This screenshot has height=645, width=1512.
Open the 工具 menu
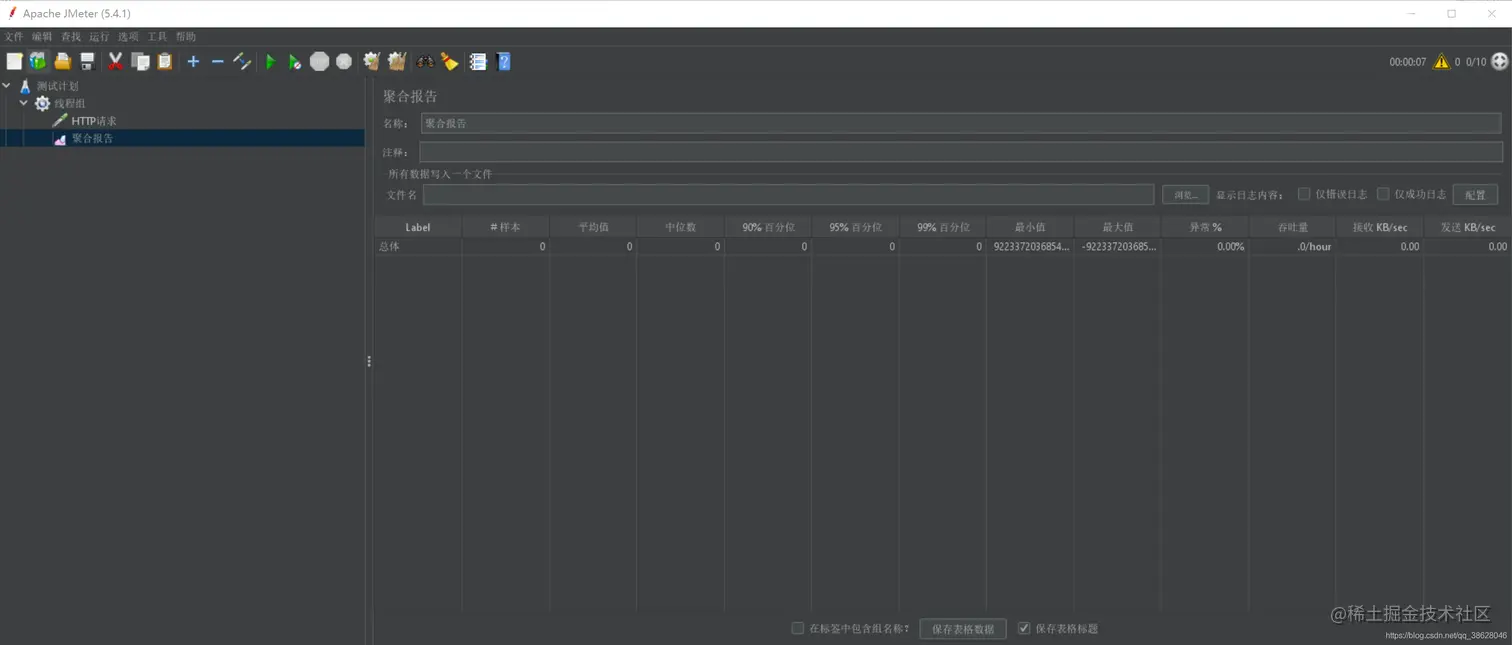point(157,37)
